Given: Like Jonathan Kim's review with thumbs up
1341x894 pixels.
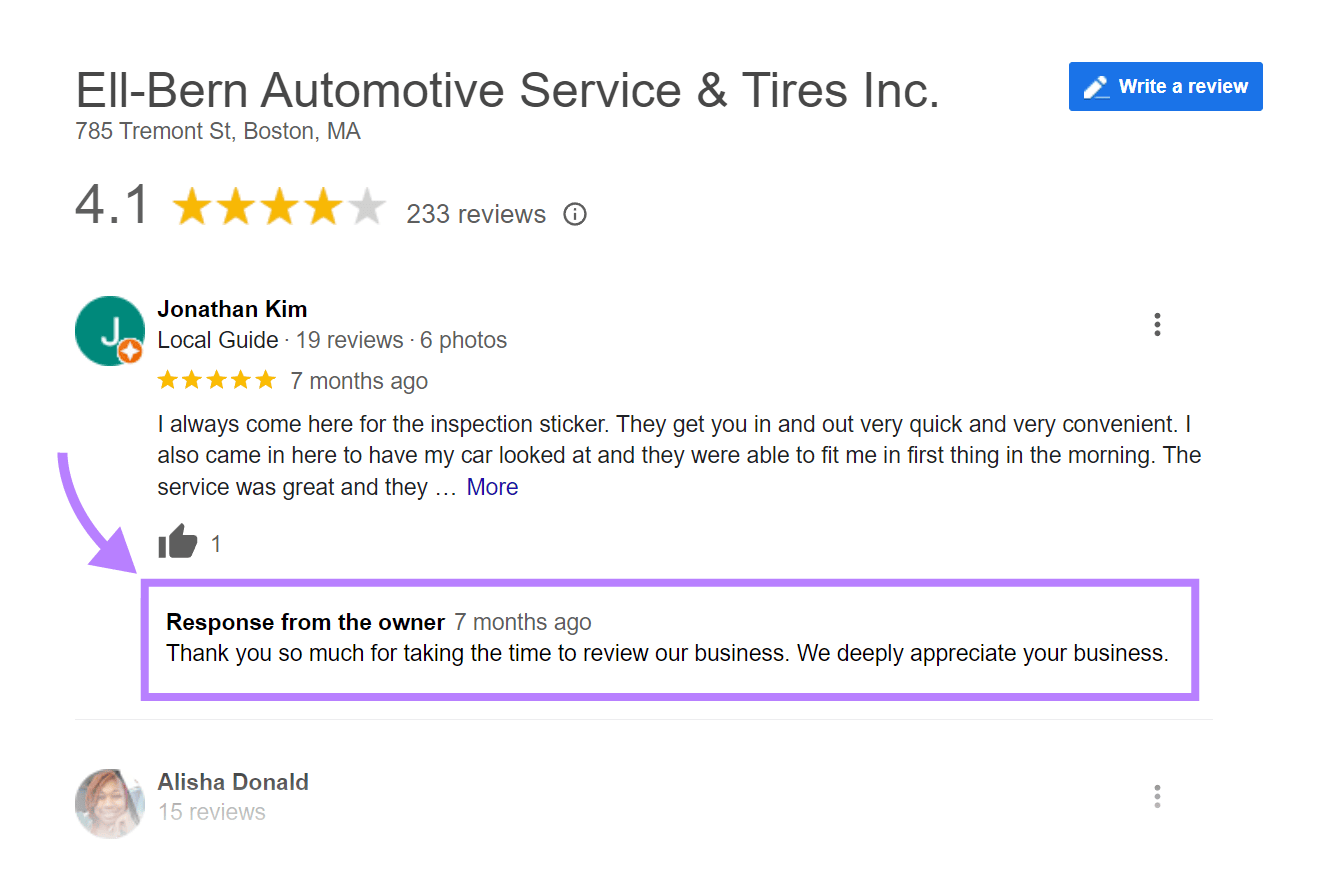Looking at the screenshot, I should pos(178,543).
